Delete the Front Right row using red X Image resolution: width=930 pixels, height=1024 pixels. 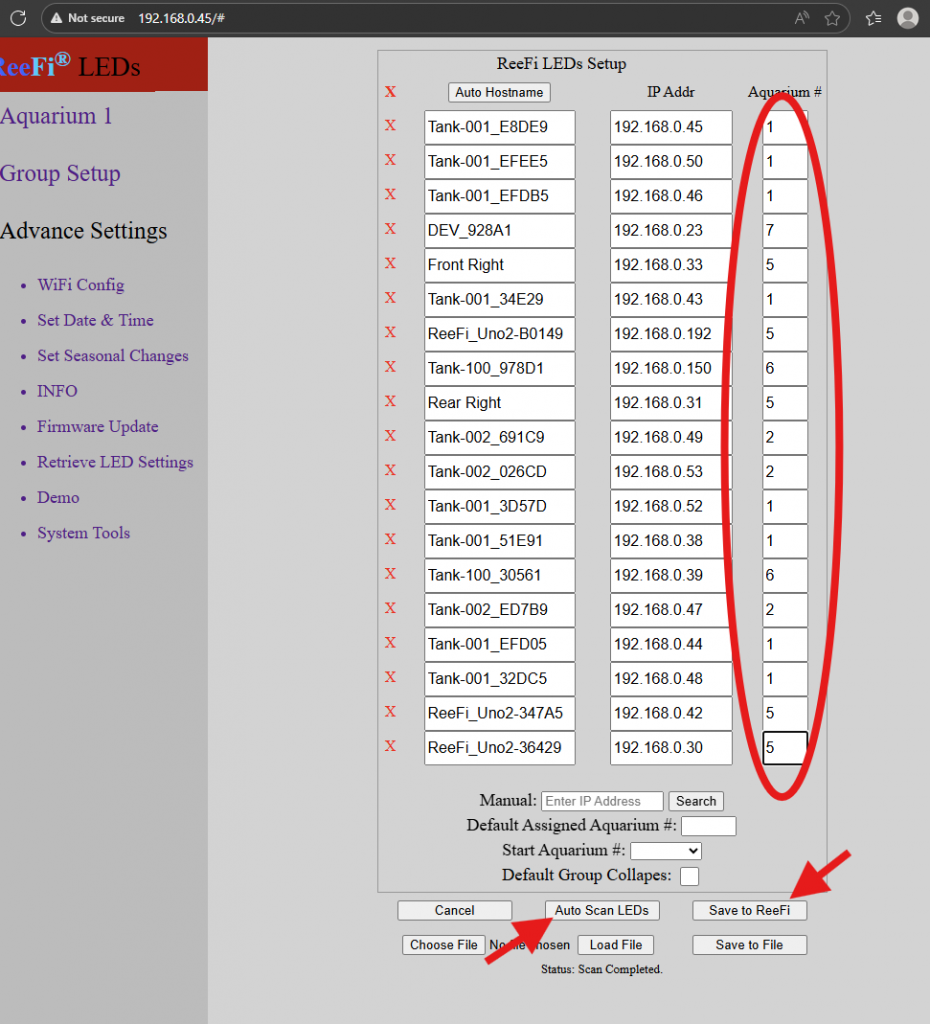pyautogui.click(x=391, y=264)
